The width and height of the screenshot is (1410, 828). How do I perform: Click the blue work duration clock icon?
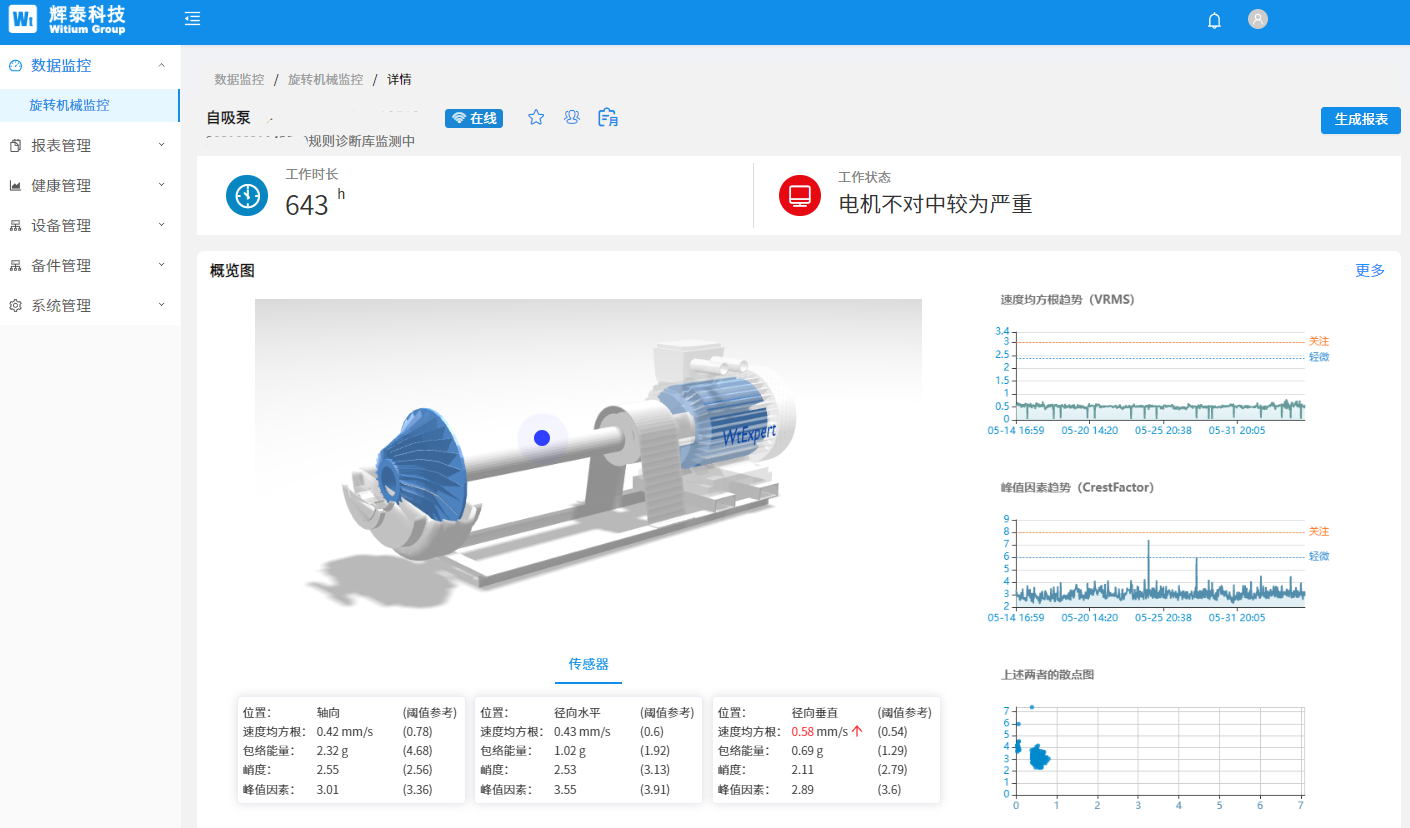247,195
